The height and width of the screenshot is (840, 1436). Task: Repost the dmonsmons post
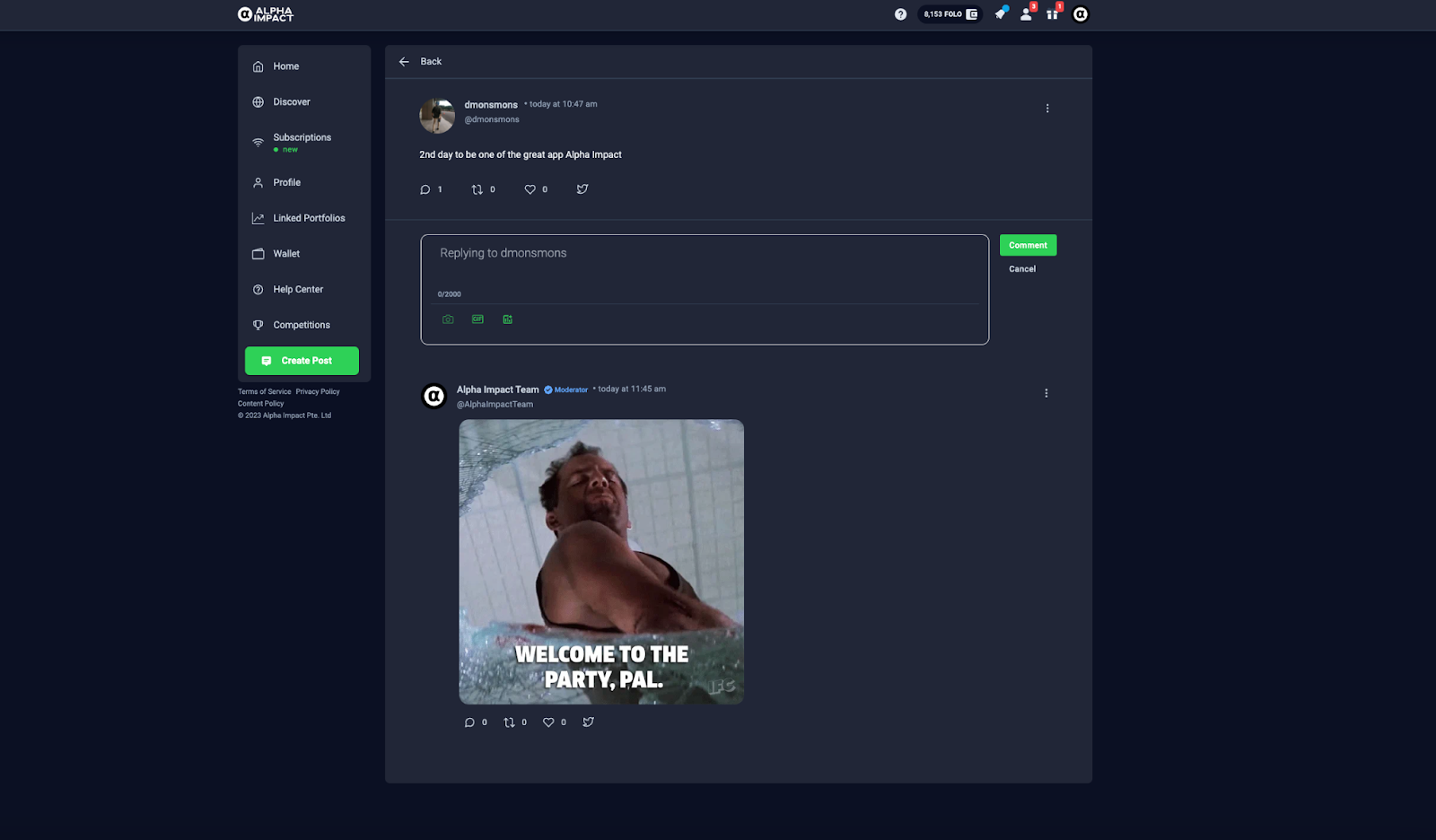tap(477, 189)
